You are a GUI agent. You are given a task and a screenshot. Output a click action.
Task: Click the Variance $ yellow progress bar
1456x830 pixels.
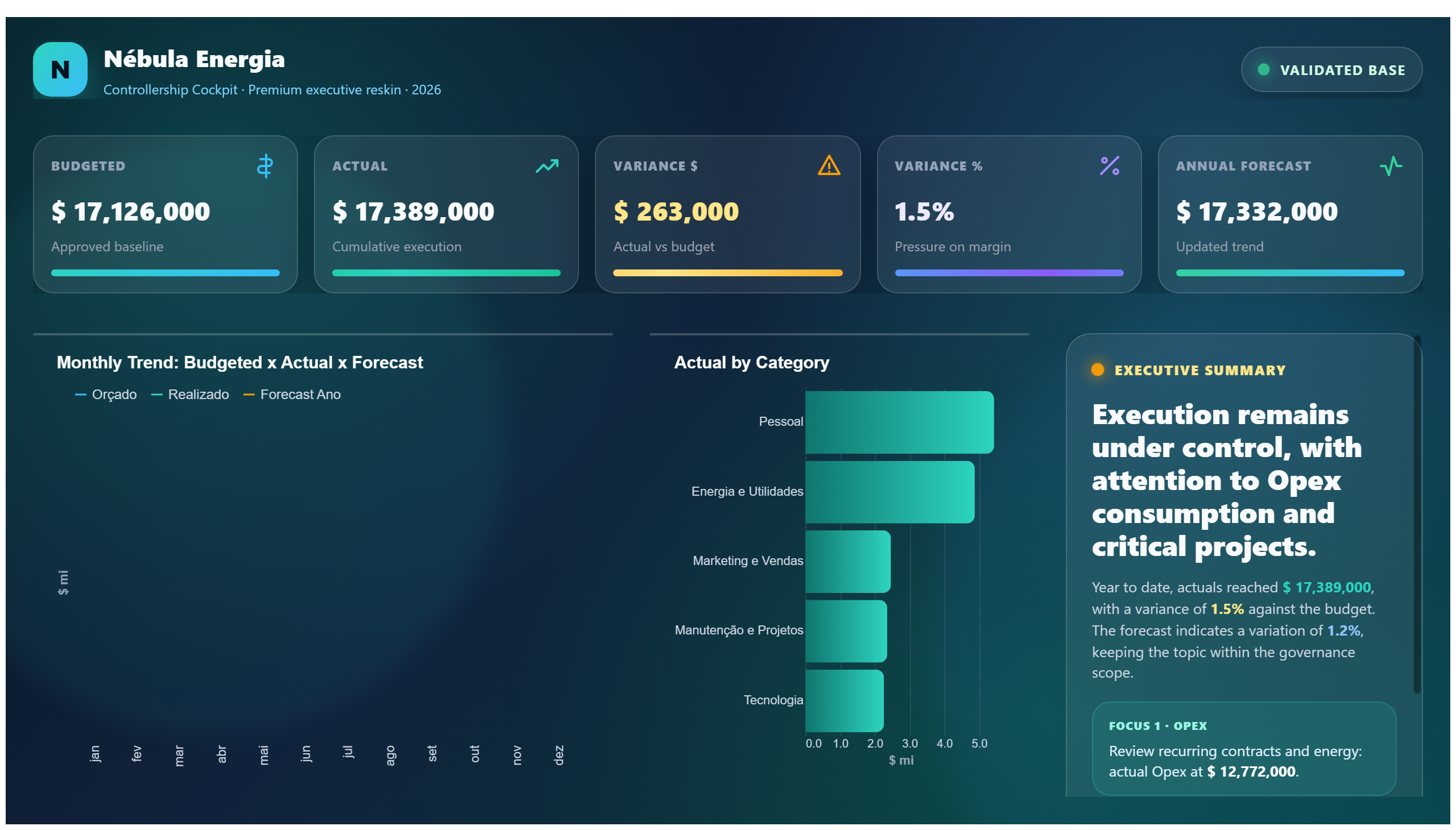click(x=727, y=273)
